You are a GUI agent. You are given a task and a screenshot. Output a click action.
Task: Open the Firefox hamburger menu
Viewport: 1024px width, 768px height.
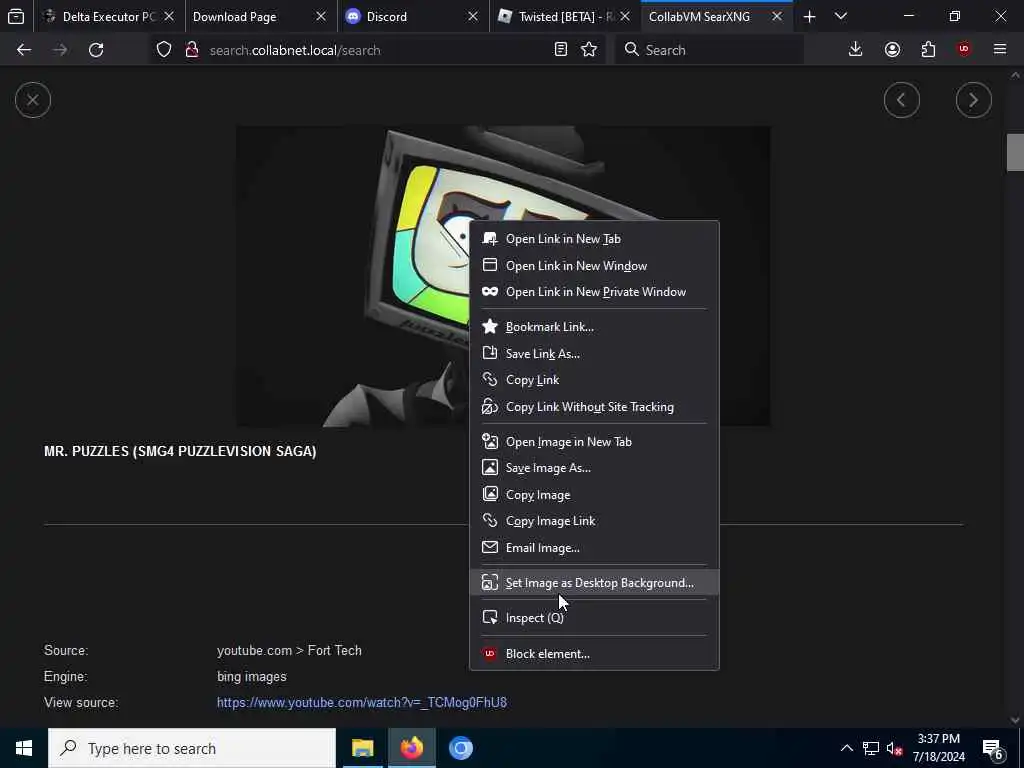click(1000, 50)
